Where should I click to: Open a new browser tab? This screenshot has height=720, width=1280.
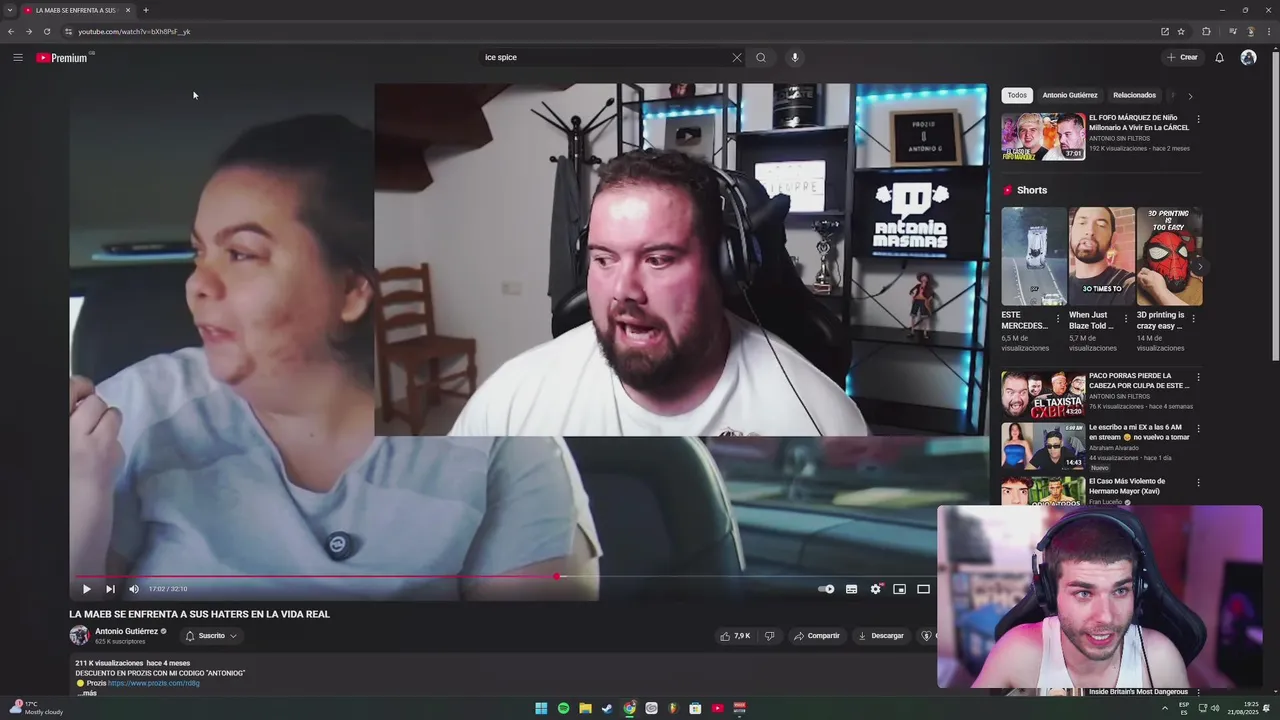146,10
